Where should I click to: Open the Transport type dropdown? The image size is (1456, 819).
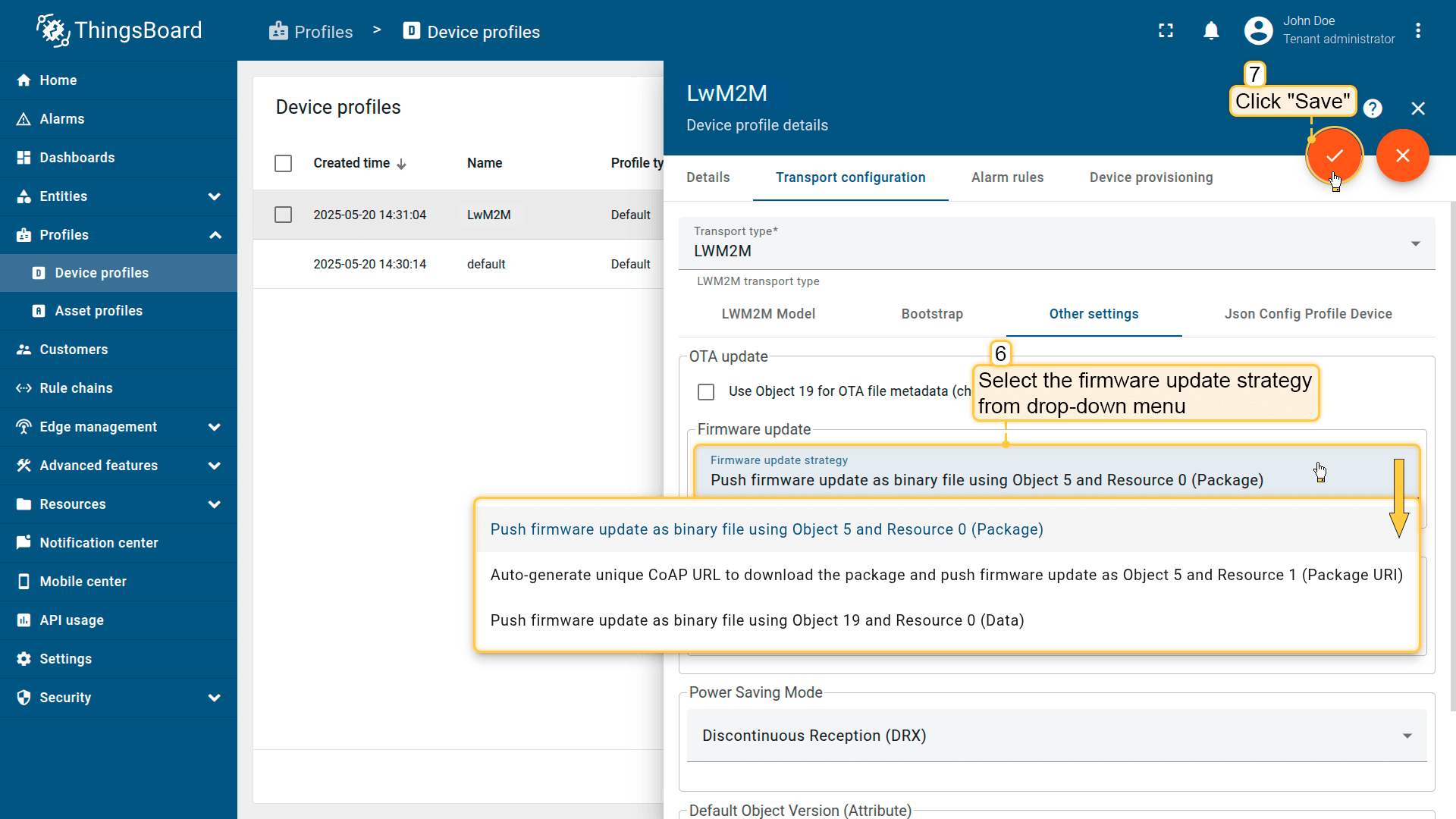click(x=1056, y=243)
